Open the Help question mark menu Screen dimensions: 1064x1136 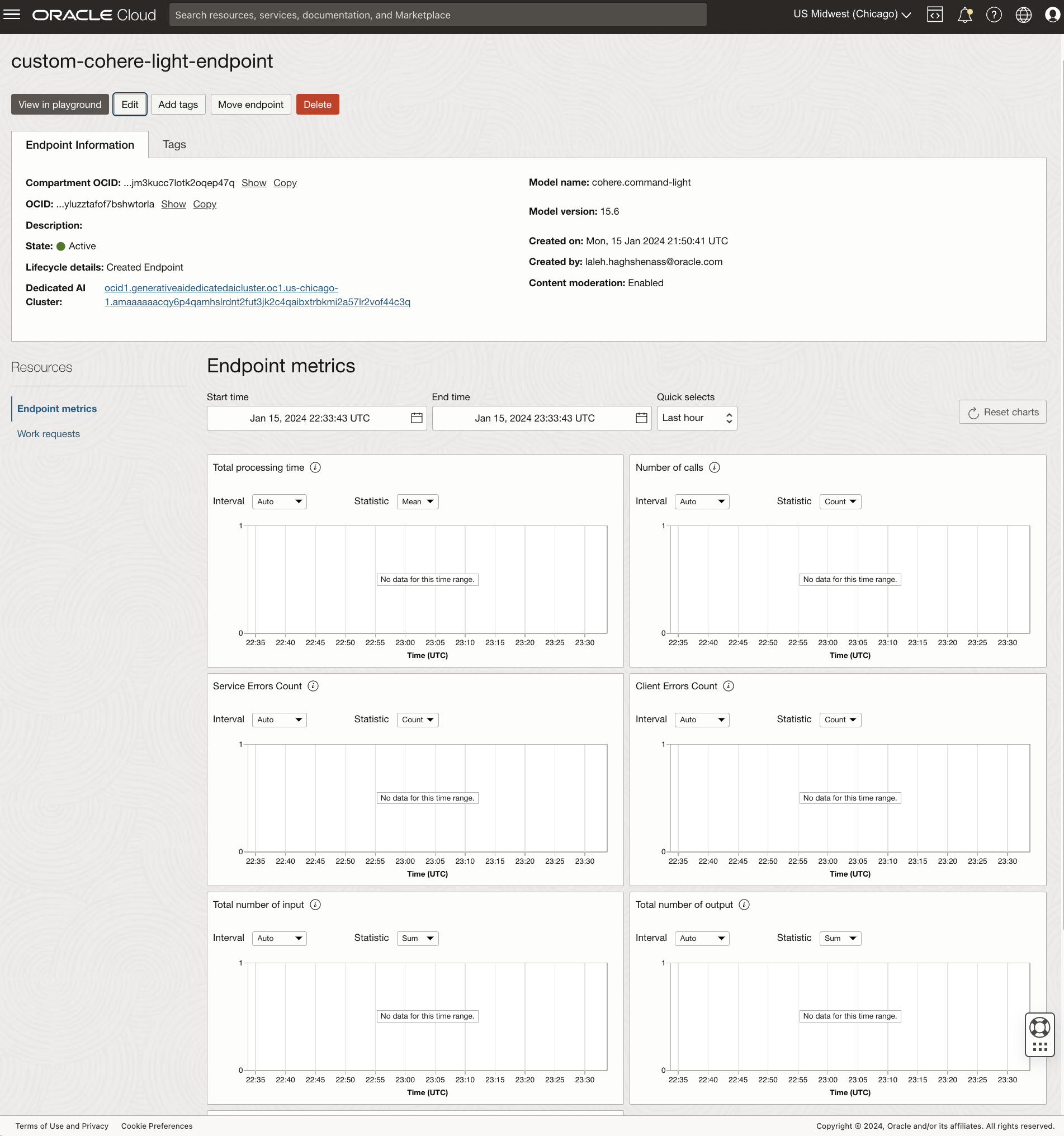click(994, 15)
